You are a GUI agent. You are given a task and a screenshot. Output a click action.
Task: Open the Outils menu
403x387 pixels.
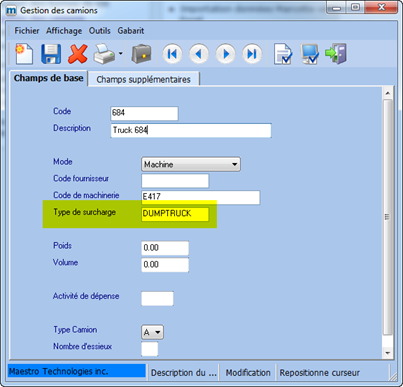99,31
